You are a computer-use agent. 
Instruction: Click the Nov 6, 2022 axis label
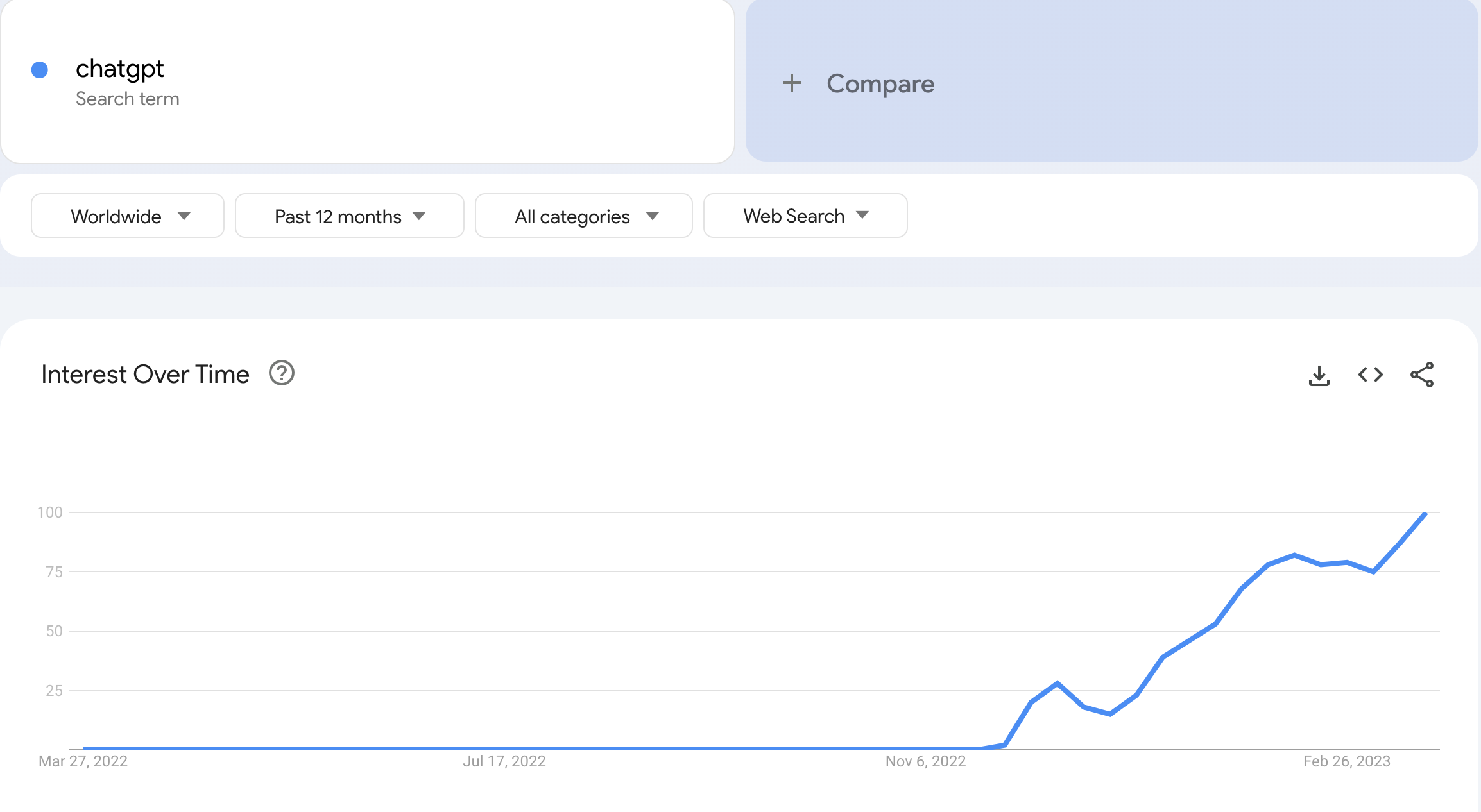(925, 761)
